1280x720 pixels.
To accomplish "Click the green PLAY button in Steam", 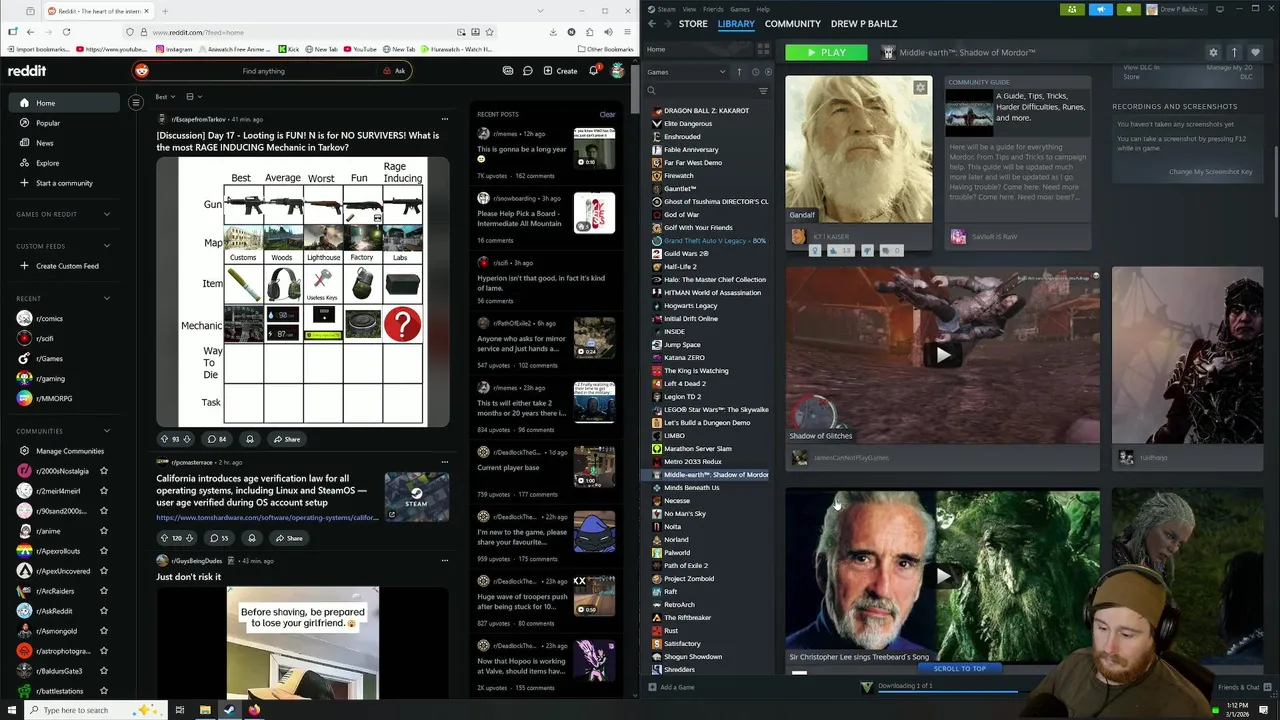I will [826, 52].
